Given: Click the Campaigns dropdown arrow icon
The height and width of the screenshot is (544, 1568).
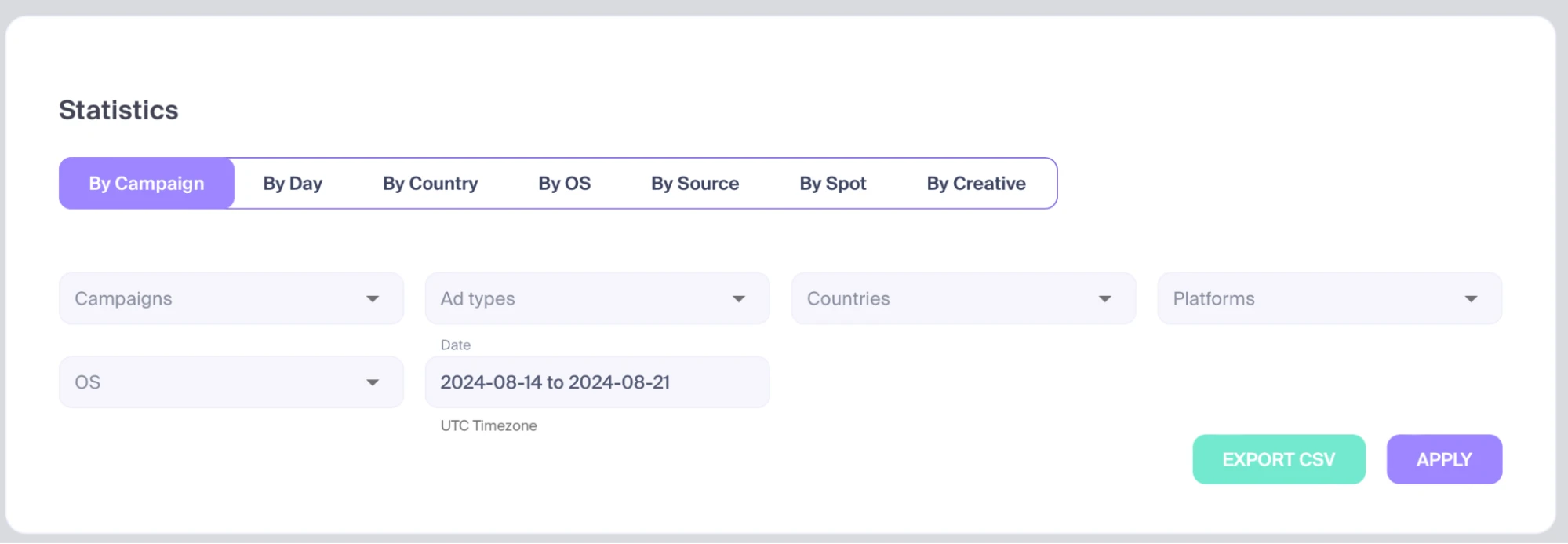Looking at the screenshot, I should tap(373, 299).
